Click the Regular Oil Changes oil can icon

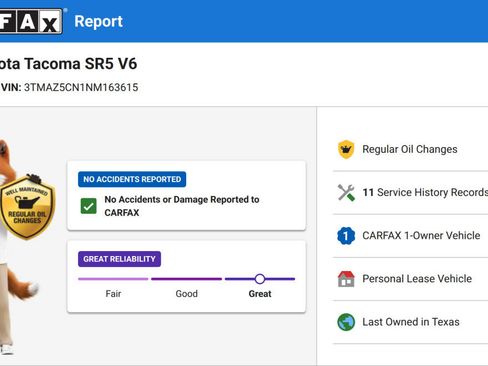(x=346, y=149)
